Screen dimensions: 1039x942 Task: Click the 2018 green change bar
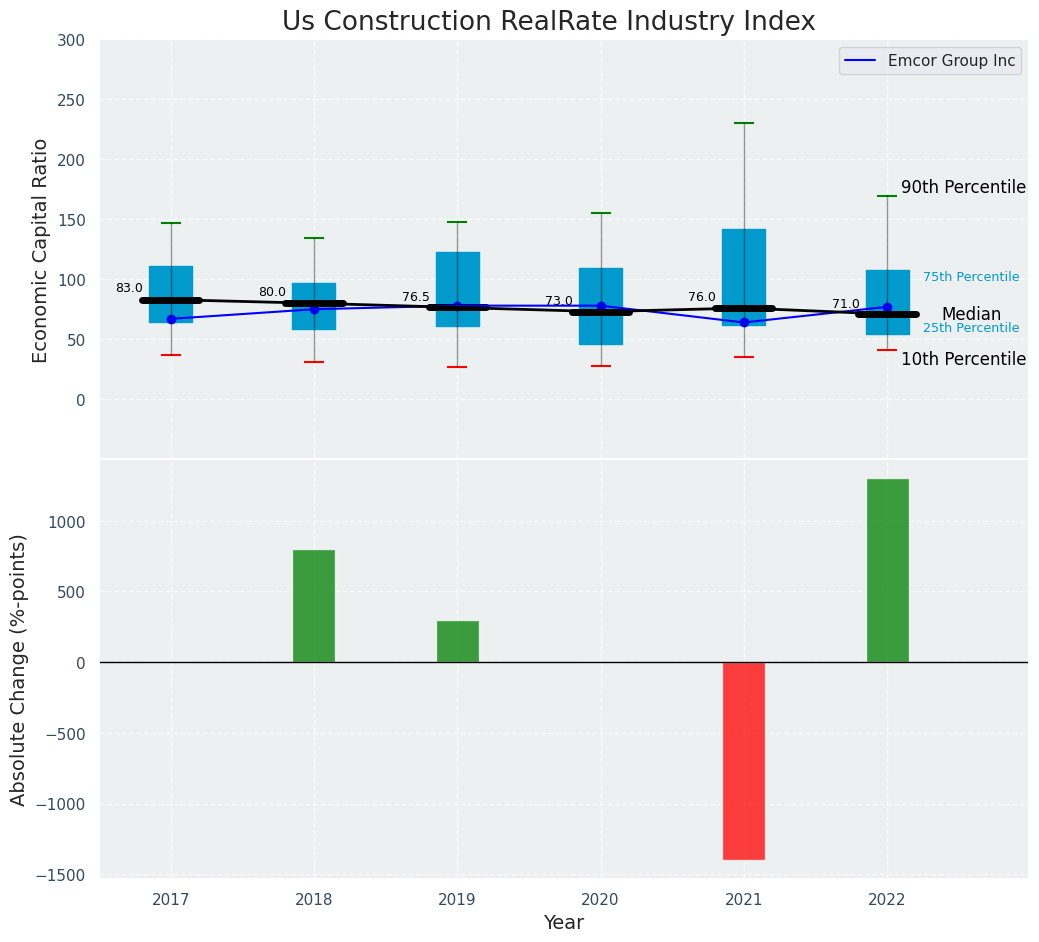[x=314, y=606]
